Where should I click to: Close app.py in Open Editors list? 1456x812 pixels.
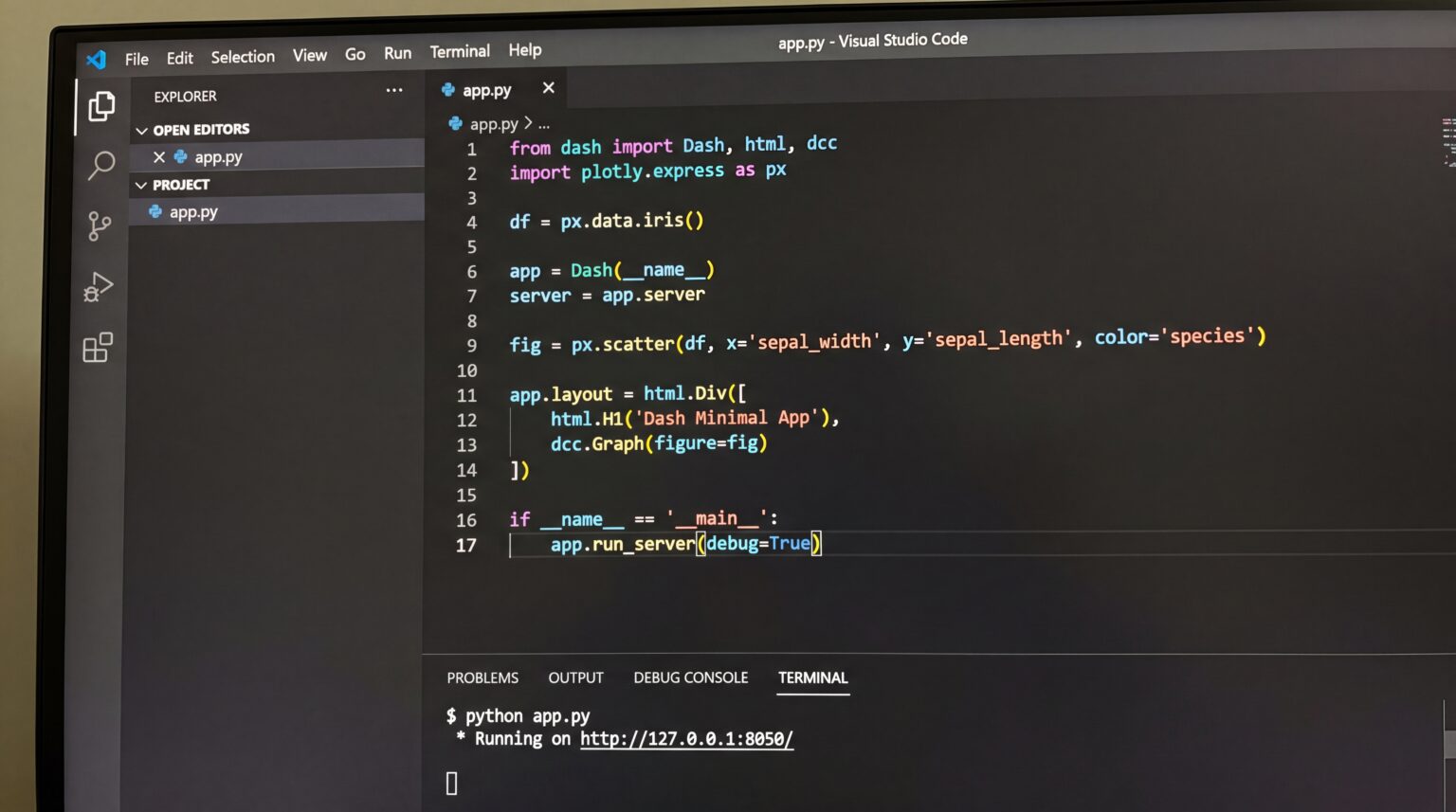[x=159, y=157]
